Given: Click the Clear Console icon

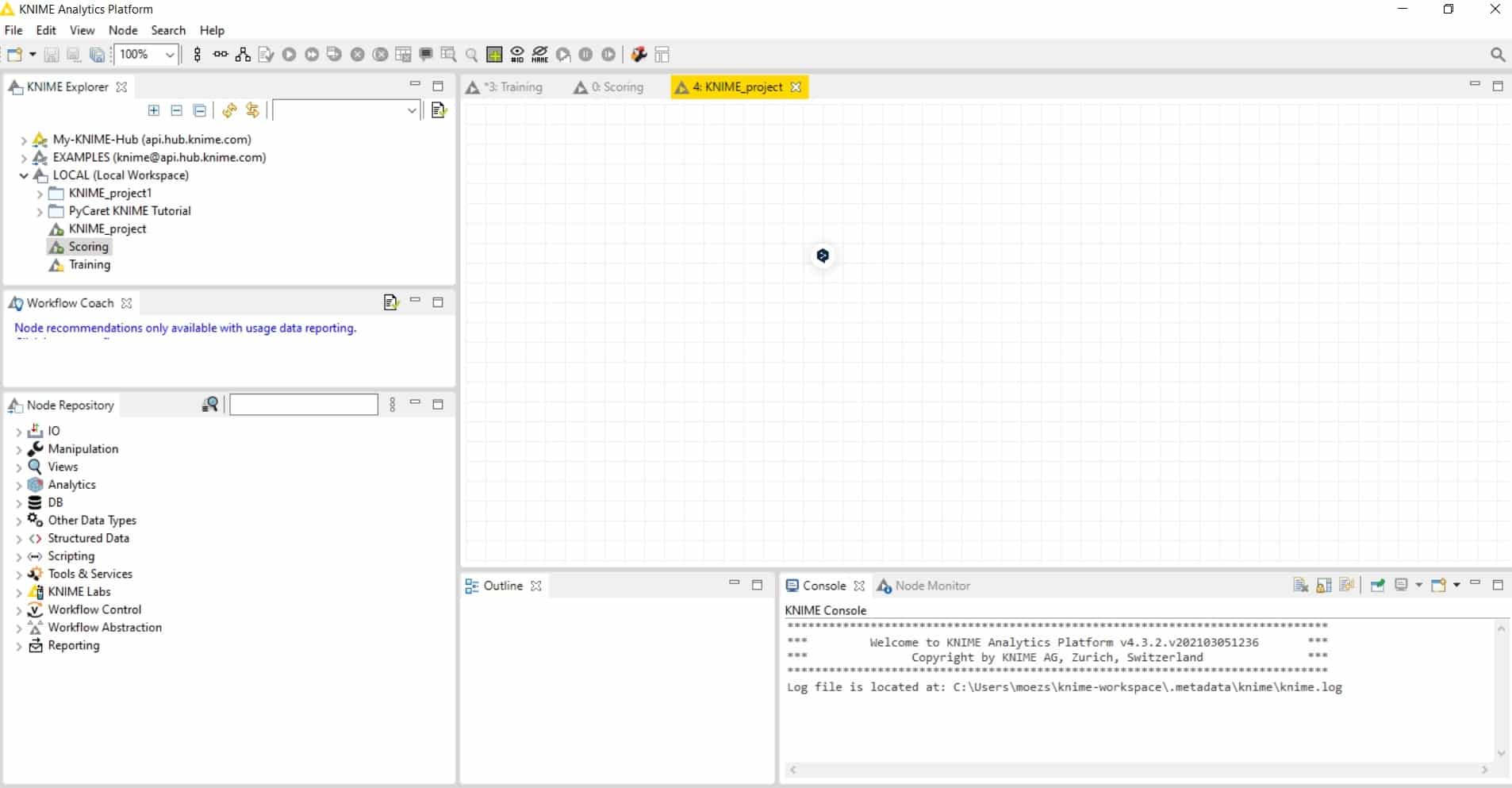Looking at the screenshot, I should pos(1301,585).
